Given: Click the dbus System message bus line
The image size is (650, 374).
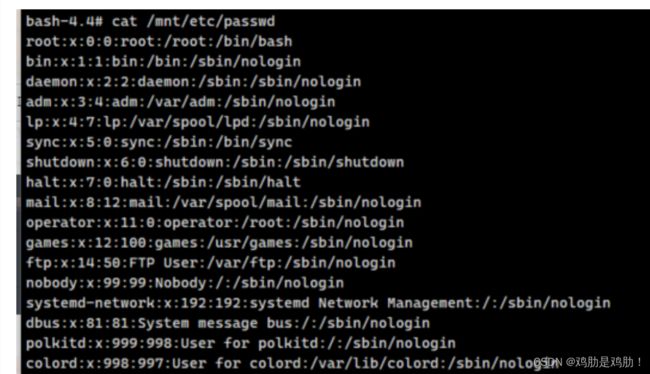Looking at the screenshot, I should pyautogui.click(x=228, y=323).
